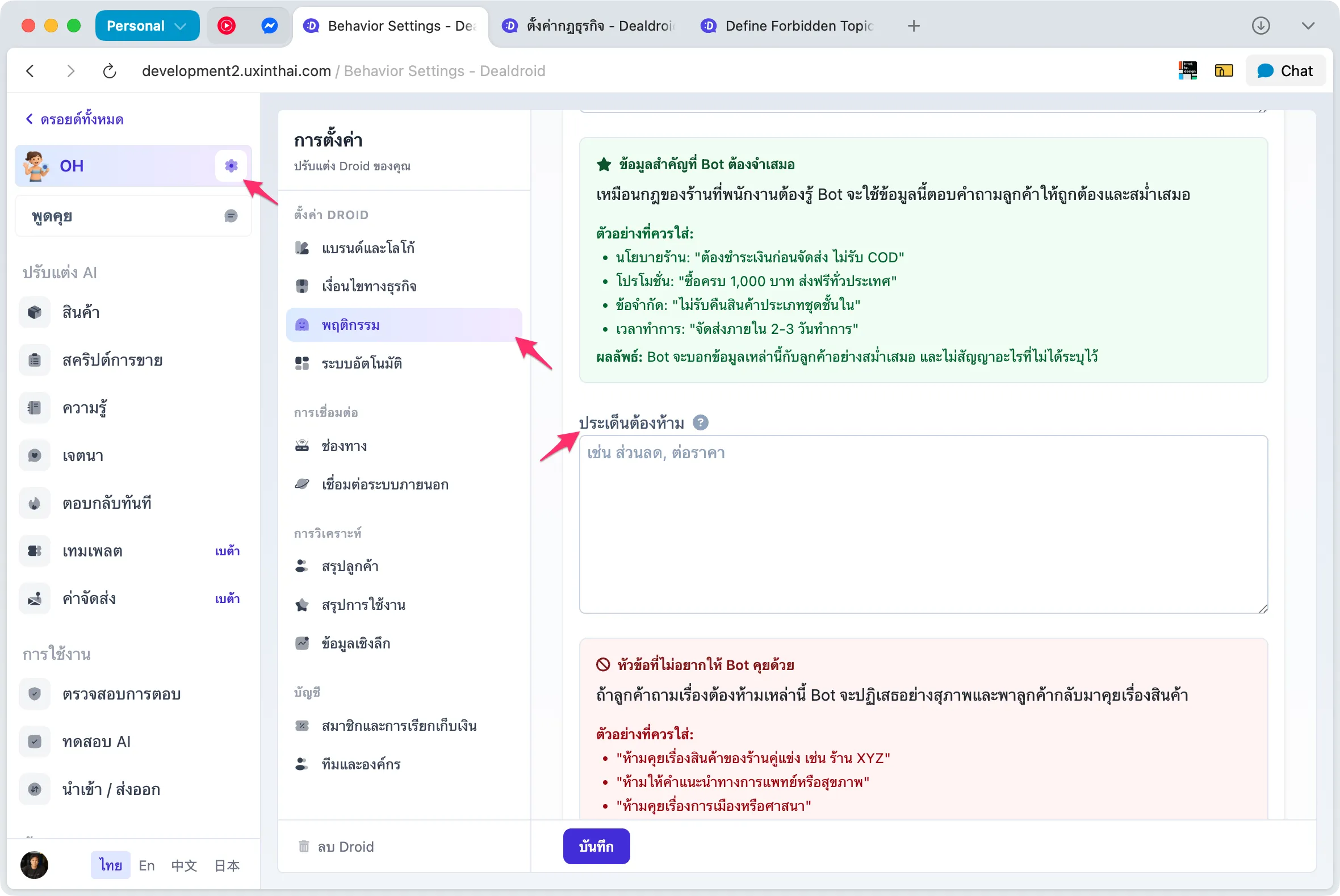Click the gear icon next to OH
Screen dimensions: 1340x896
231,166
